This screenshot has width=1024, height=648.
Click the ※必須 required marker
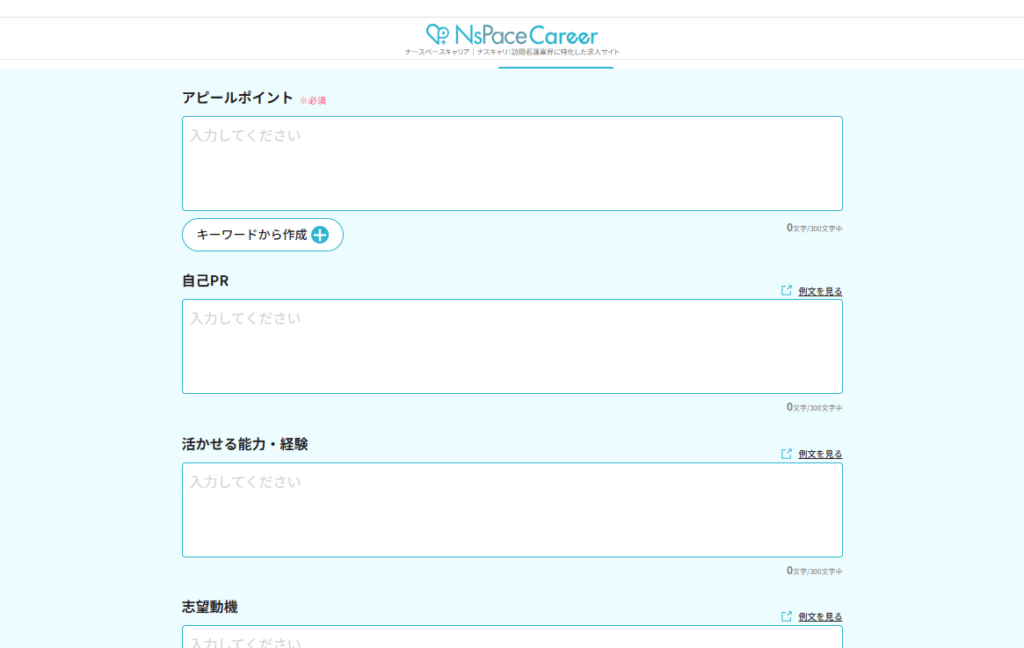point(313,101)
